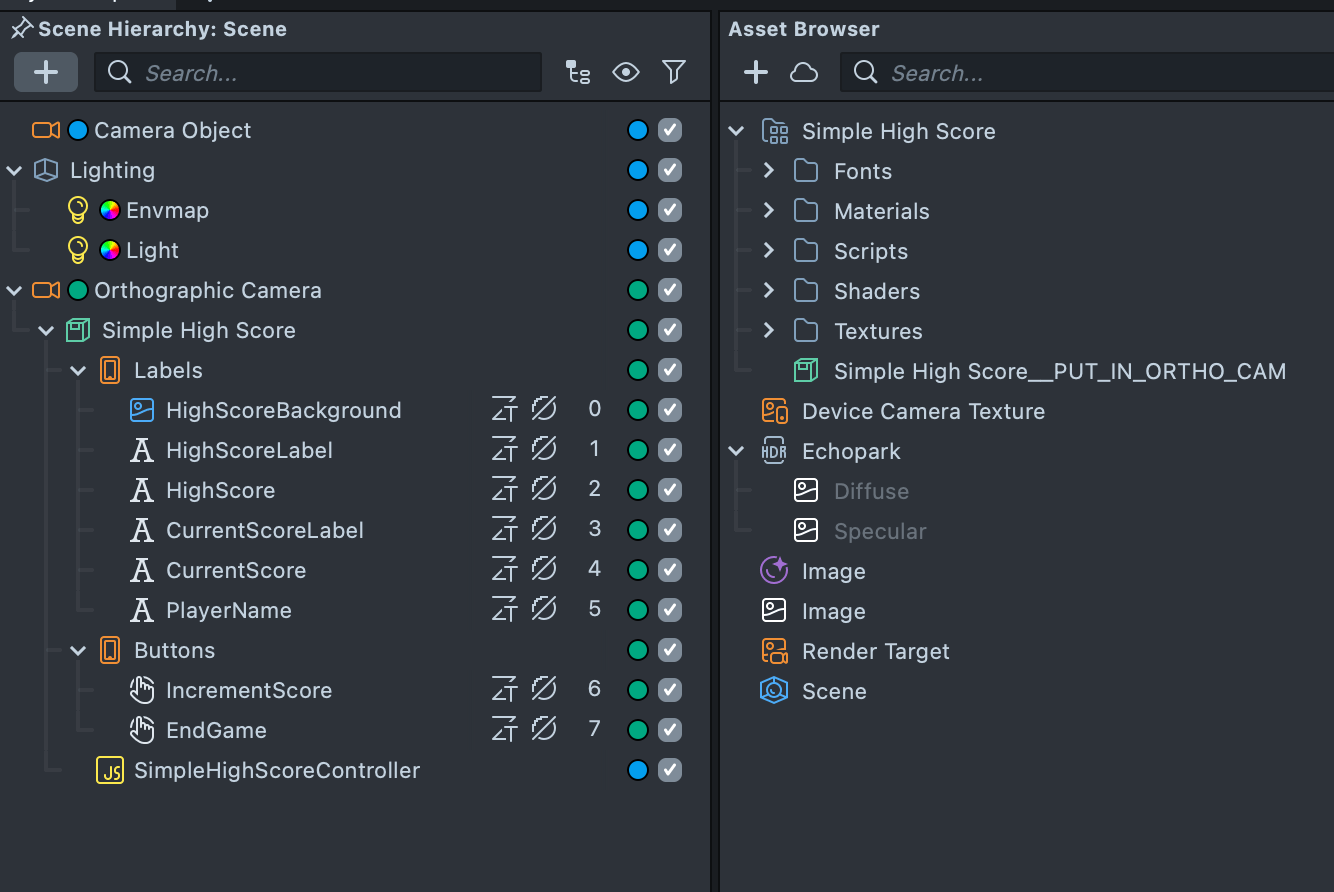Image resolution: width=1334 pixels, height=892 pixels.
Task: Click the JS icon of SimpleHighScoreController
Action: pyautogui.click(x=110, y=770)
